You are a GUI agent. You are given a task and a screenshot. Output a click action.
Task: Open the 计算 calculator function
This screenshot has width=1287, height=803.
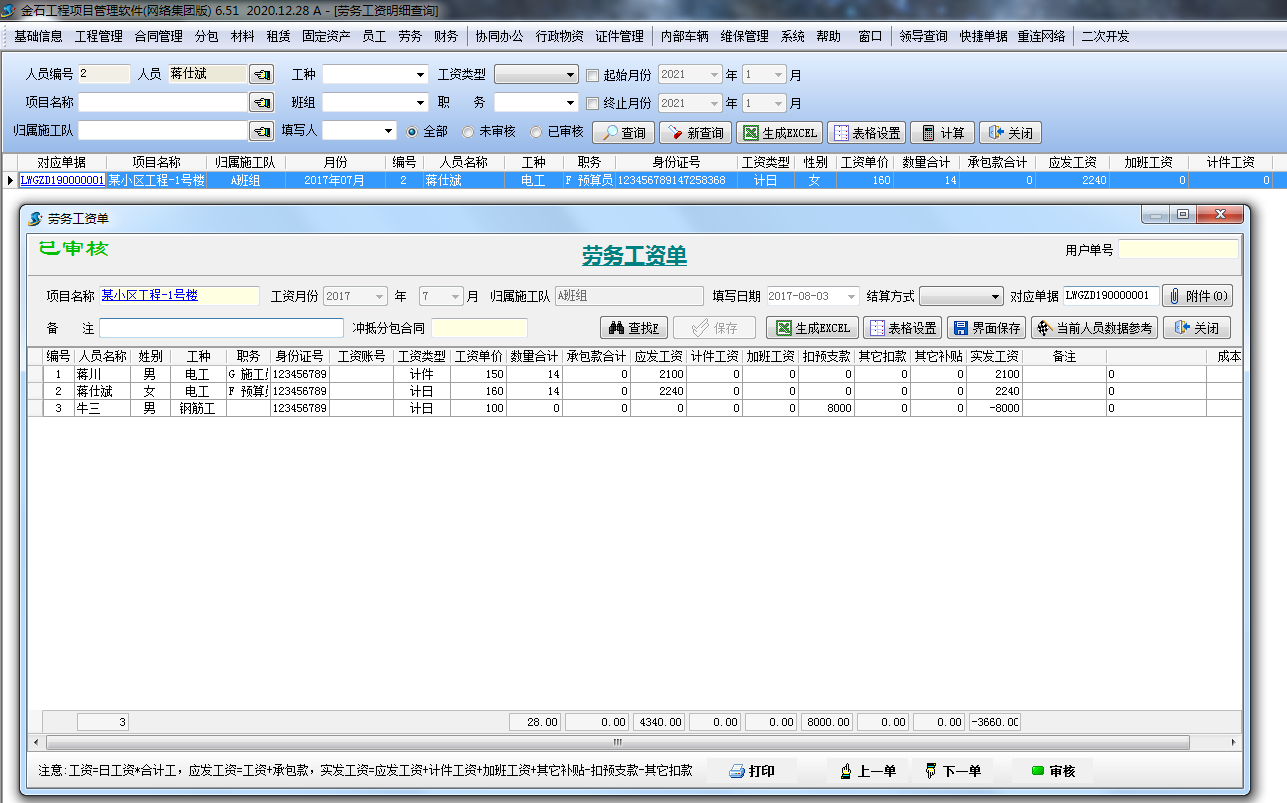tap(941, 132)
